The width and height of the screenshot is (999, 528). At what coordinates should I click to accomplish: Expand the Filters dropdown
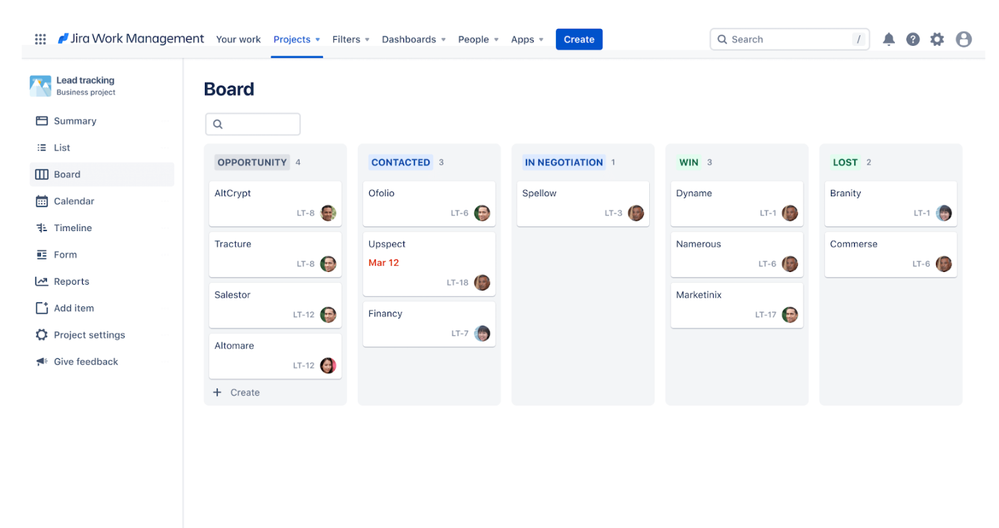tap(350, 39)
